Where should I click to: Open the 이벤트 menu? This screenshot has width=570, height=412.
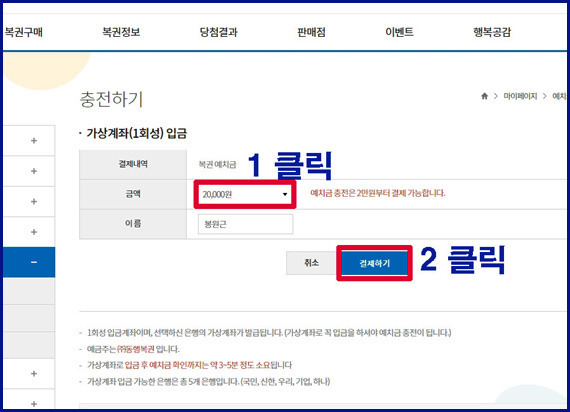click(x=399, y=32)
